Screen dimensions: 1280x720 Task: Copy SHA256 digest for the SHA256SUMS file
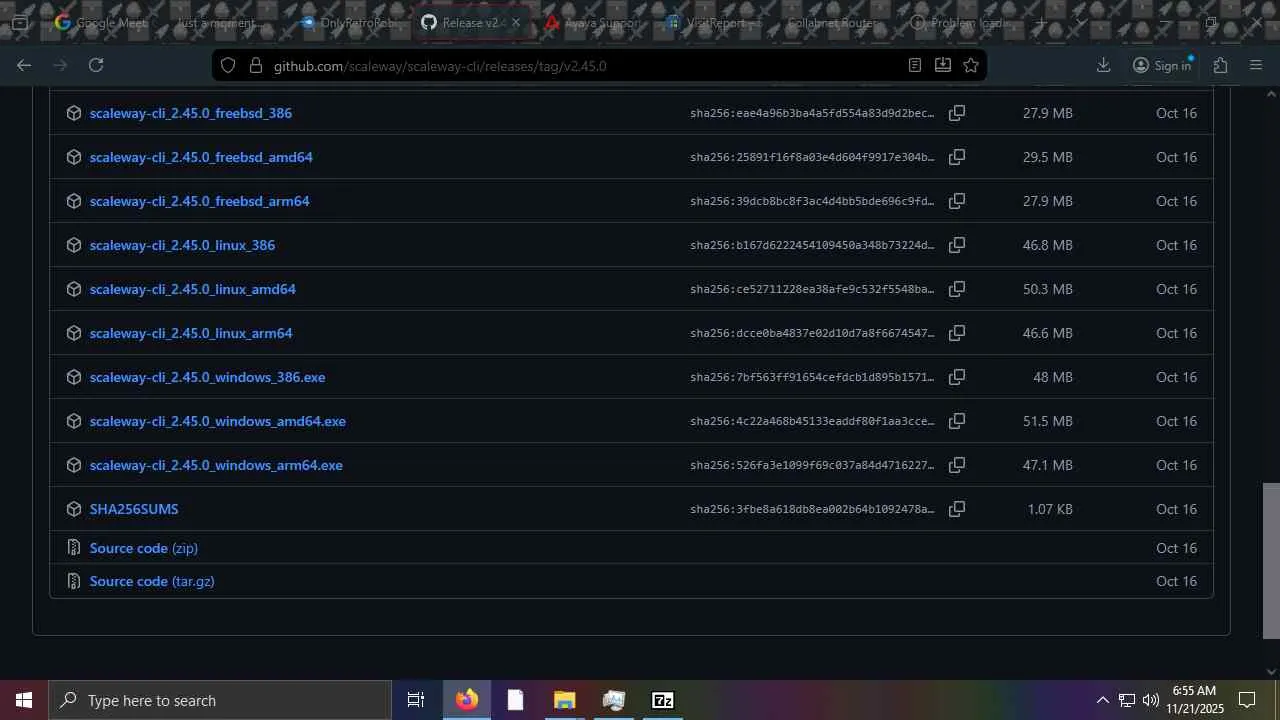coord(957,509)
